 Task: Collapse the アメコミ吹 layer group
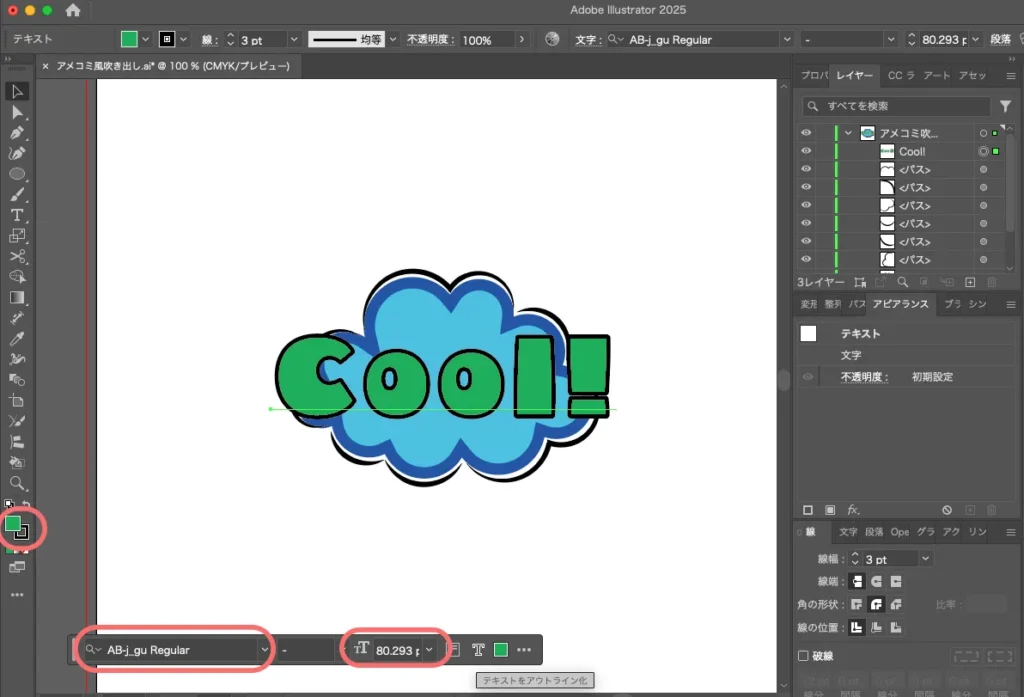pos(848,133)
